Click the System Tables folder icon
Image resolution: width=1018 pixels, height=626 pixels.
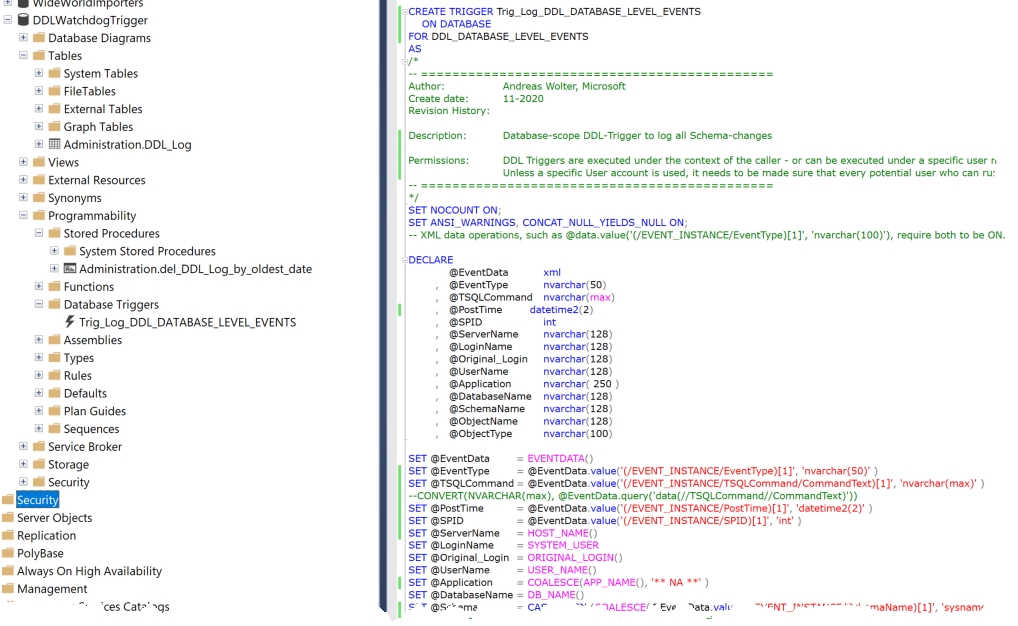(x=55, y=73)
